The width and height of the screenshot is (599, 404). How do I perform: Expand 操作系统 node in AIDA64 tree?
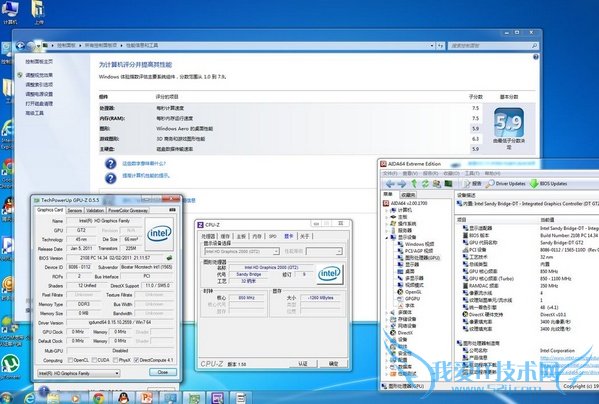point(386,224)
